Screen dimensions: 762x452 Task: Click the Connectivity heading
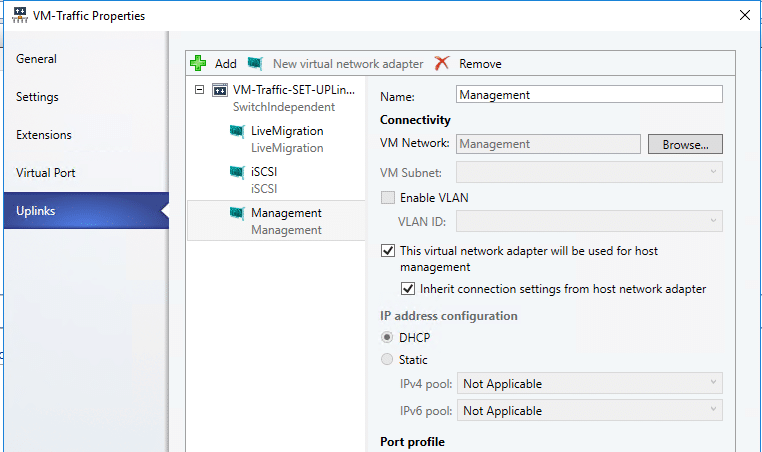tap(415, 120)
